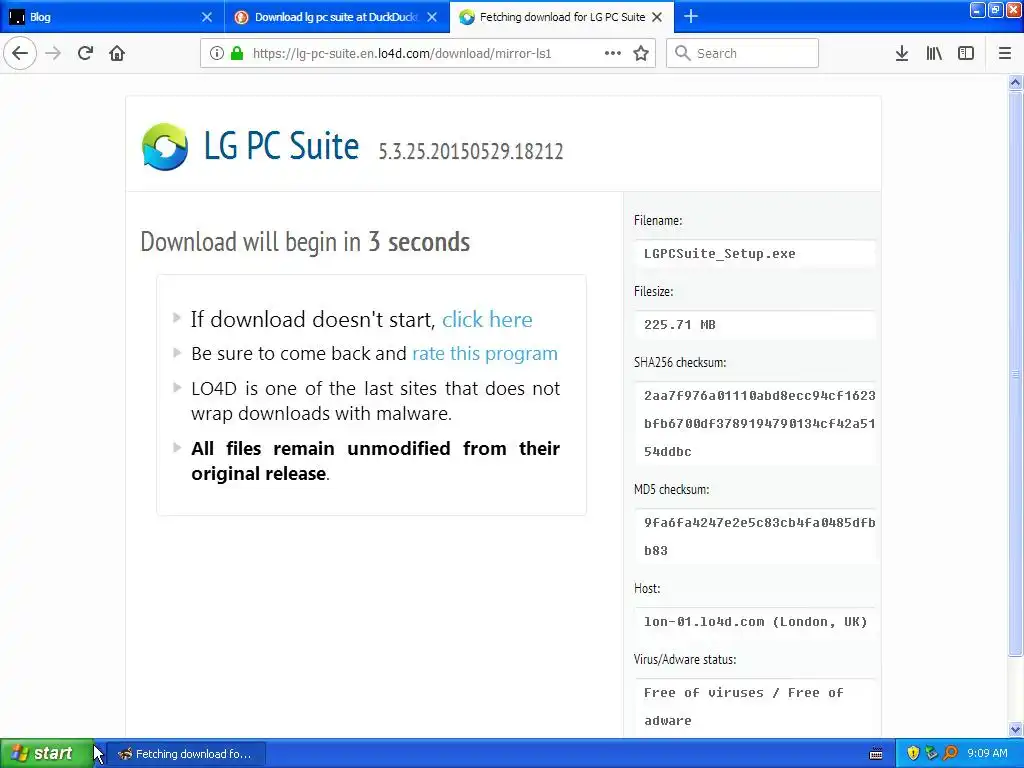
Task: Open the Firefox home page
Action: [x=117, y=53]
